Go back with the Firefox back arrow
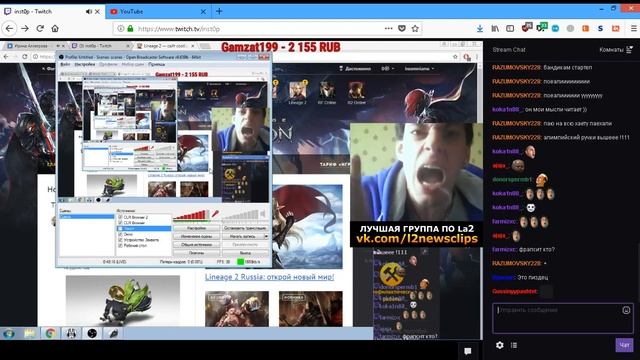Image resolution: width=640 pixels, height=360 pixels. point(9,29)
